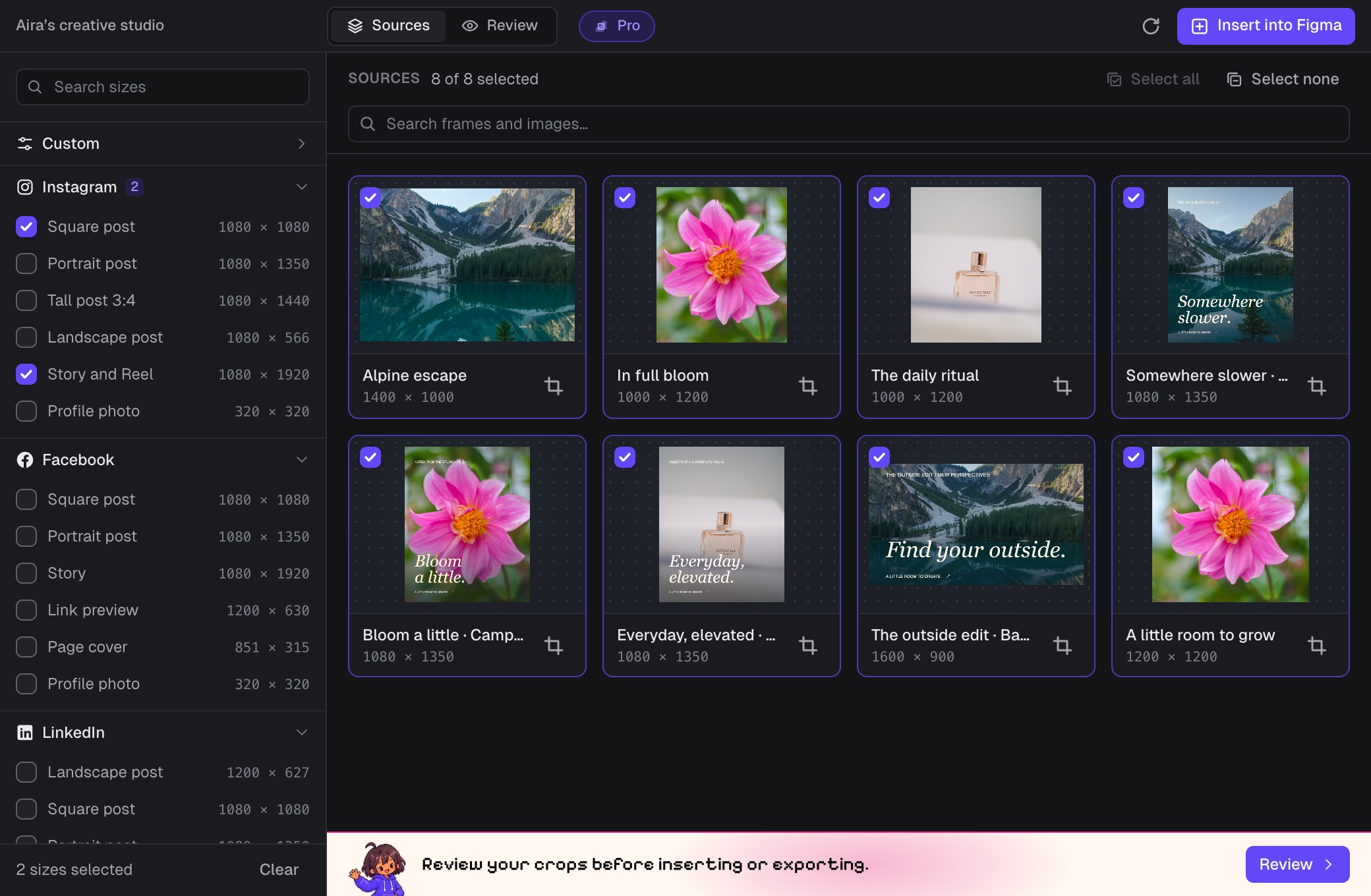The height and width of the screenshot is (896, 1371).
Task: Click the mountain lake thumbnail of Alpine escape
Action: [x=467, y=265]
